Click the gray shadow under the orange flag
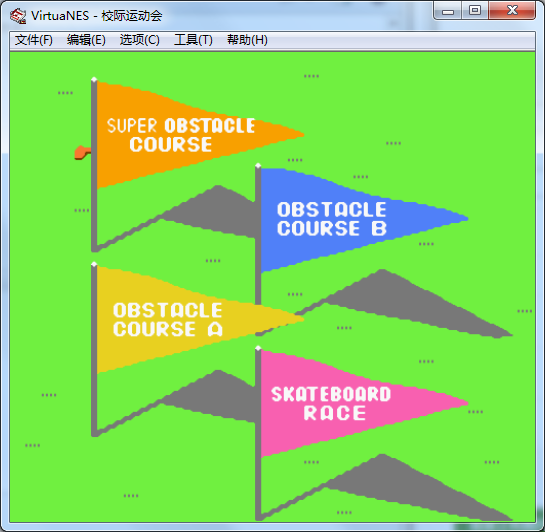Viewport: 545px width, 532px height. [x=209, y=212]
